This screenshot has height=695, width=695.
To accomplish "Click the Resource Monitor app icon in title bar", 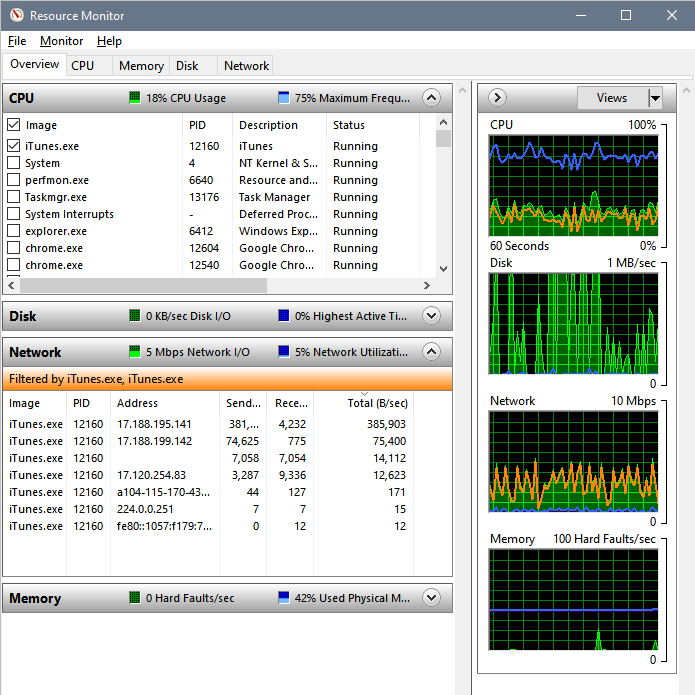I will [x=15, y=16].
